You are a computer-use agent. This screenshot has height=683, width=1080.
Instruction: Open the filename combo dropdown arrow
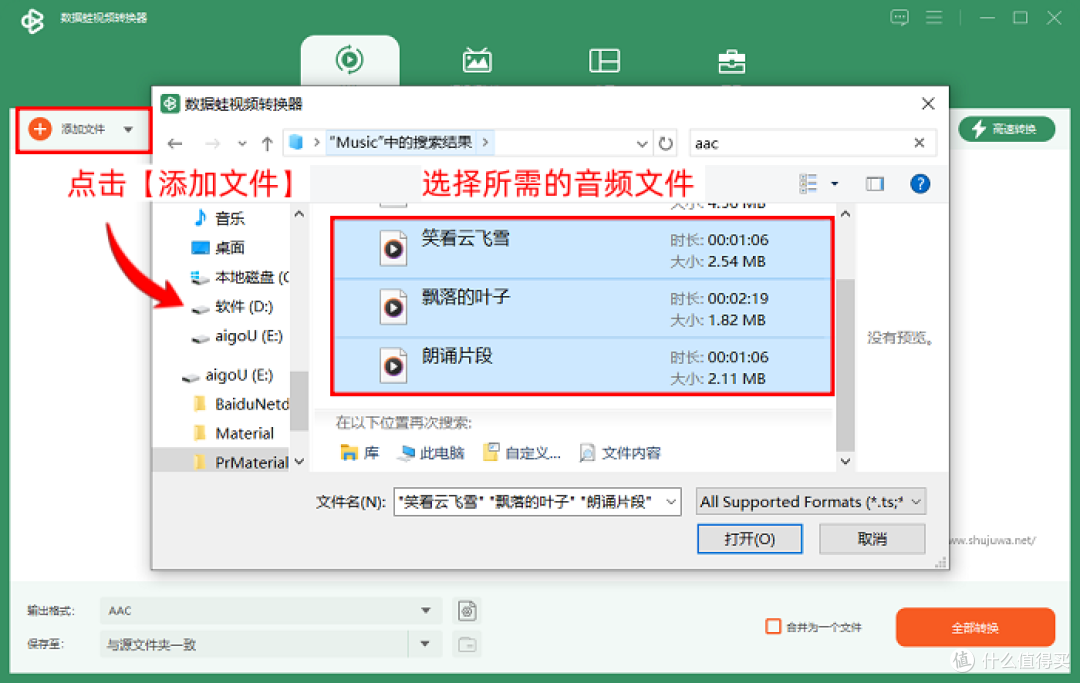click(x=671, y=502)
